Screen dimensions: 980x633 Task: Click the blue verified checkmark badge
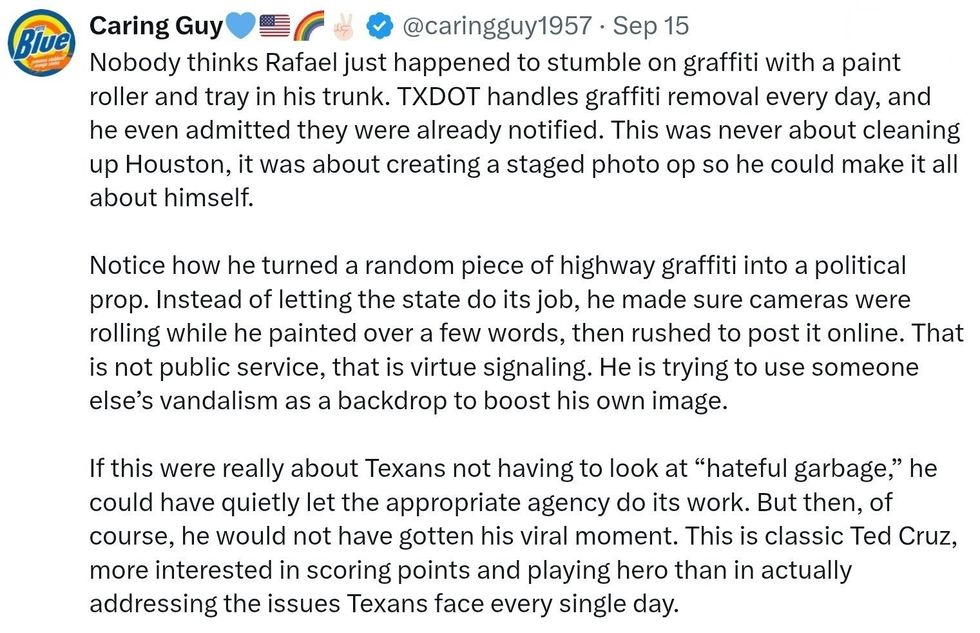(x=380, y=26)
